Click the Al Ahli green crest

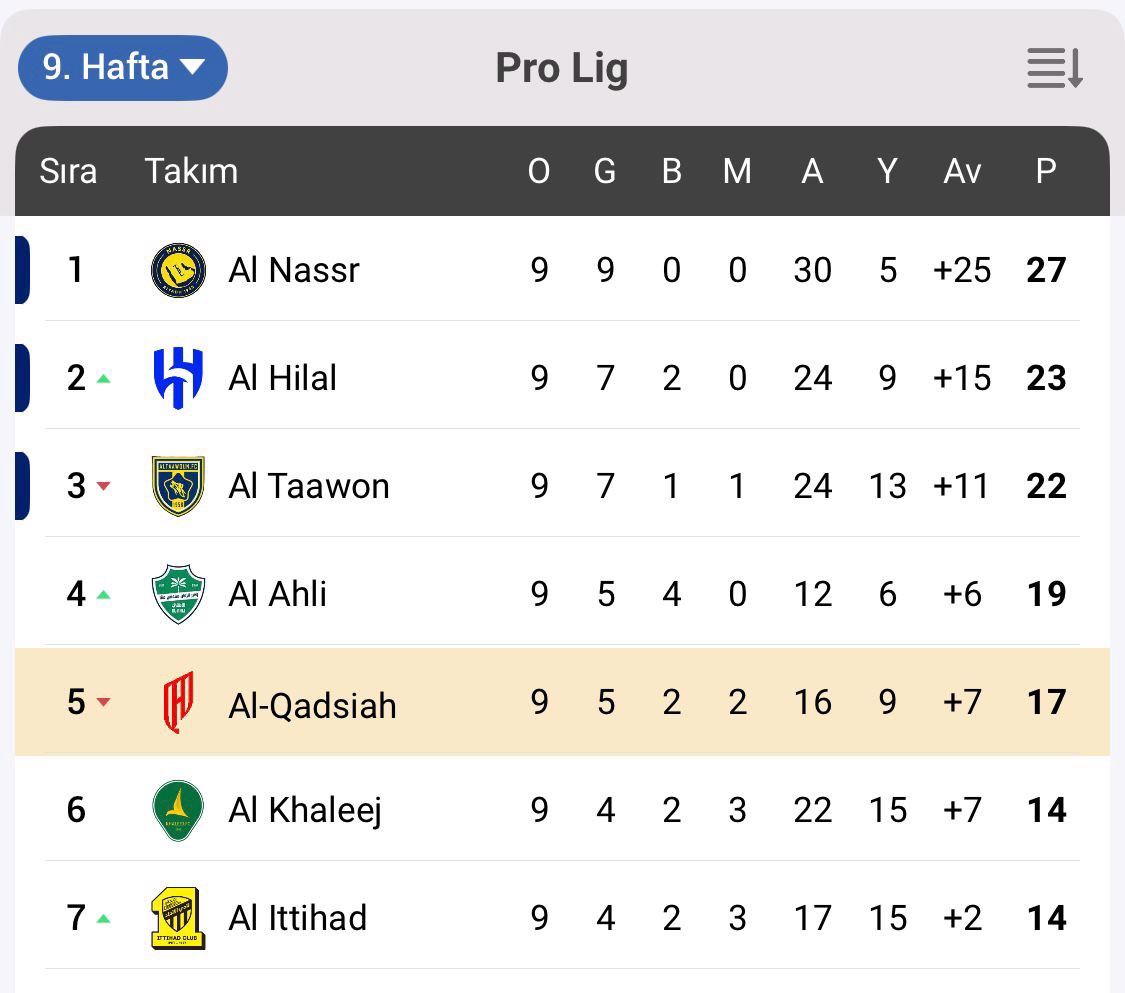click(178, 594)
